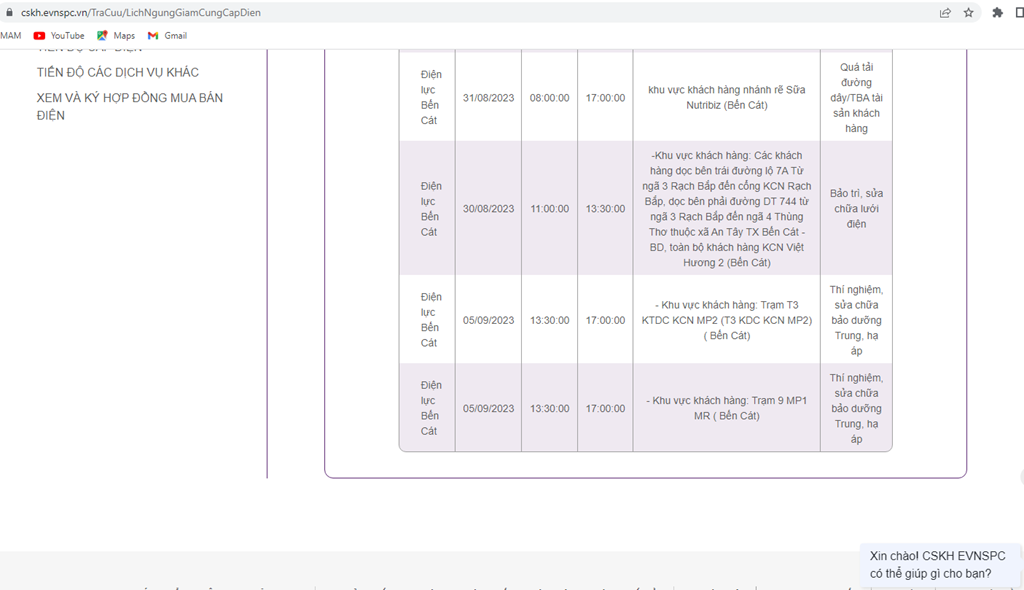This screenshot has height=590, width=1024.
Task: Click reason 'Quá tải đường dây/TBA tài sản khách hàng'
Action: pos(856,97)
